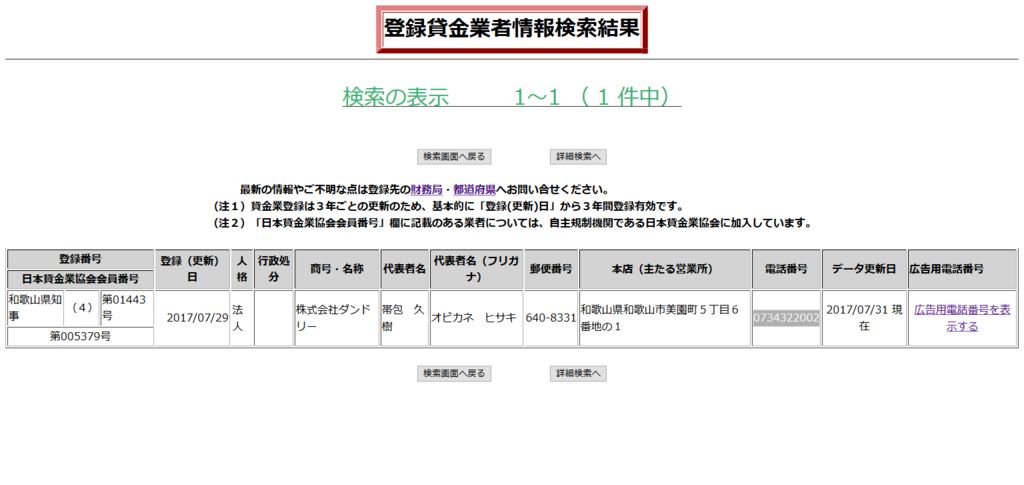Select the highlighted phone number 0734322002
The image size is (1024, 485).
pyautogui.click(x=786, y=318)
